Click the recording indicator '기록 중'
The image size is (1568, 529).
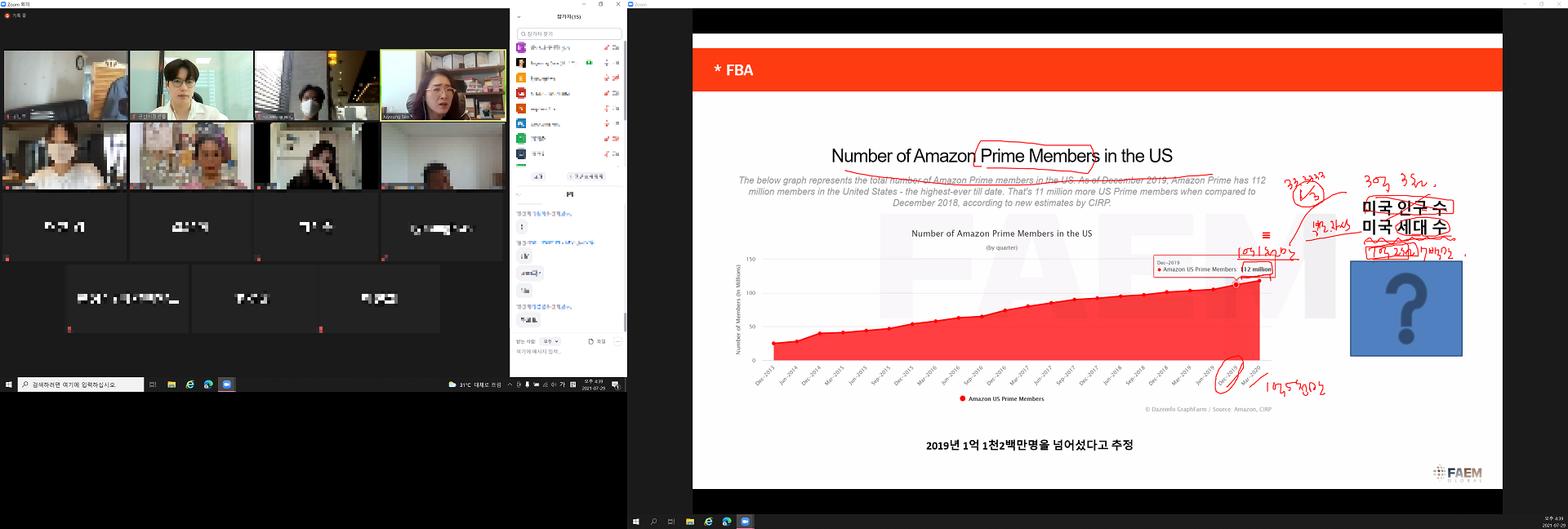coord(16,16)
